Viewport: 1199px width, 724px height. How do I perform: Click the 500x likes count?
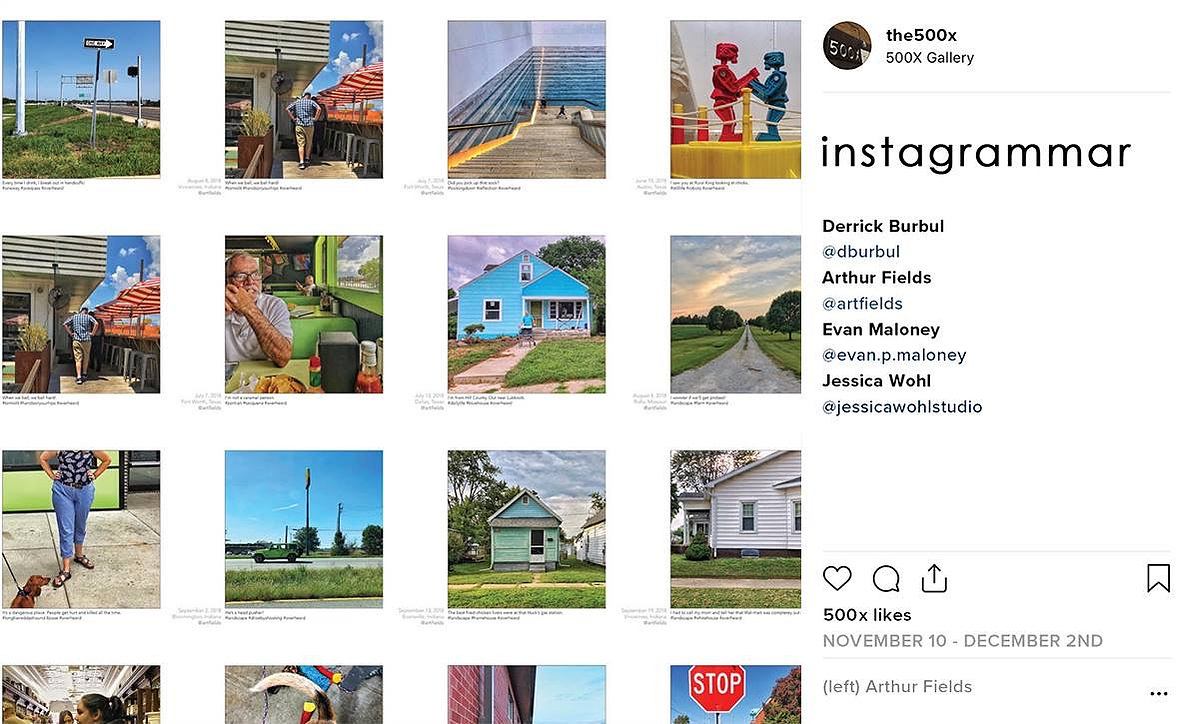[867, 615]
